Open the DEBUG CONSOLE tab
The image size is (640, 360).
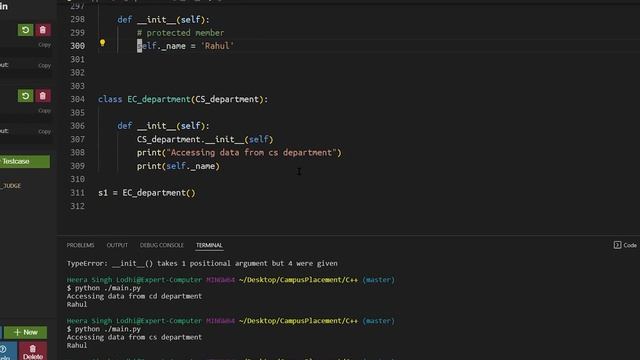(x=162, y=245)
